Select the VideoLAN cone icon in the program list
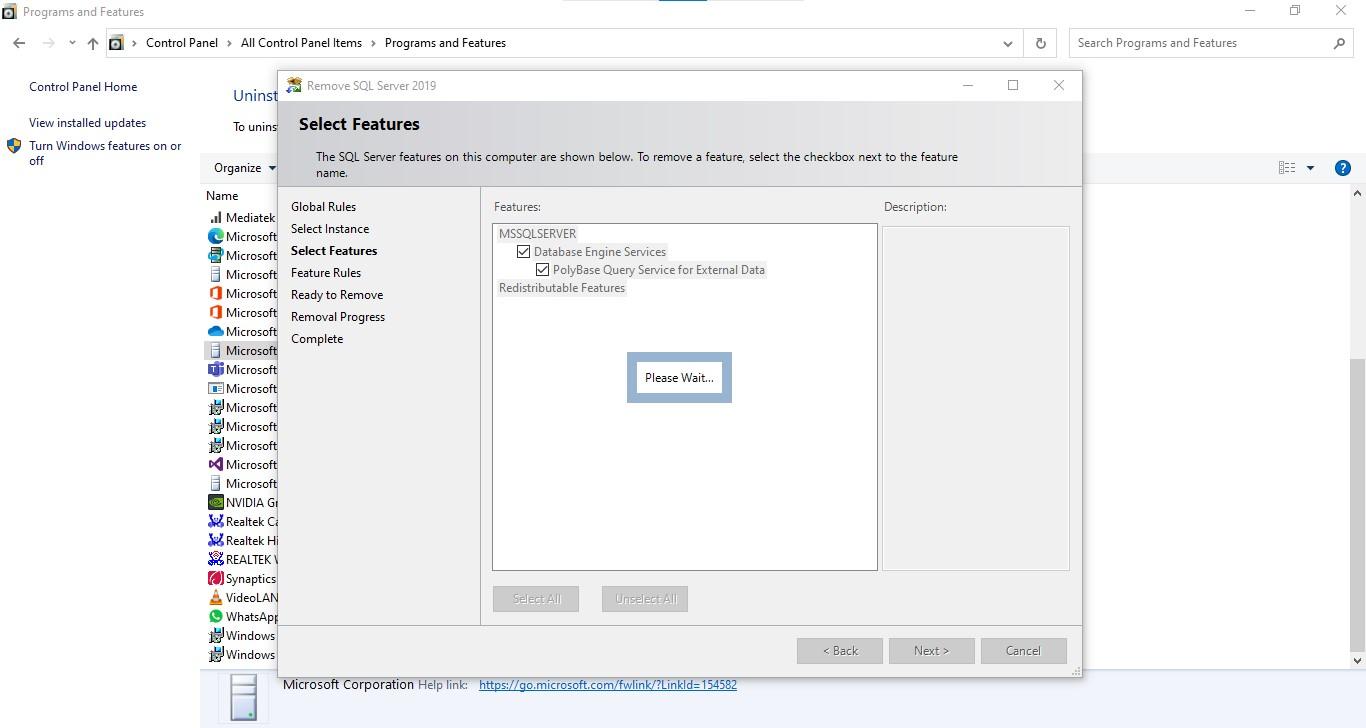The width and height of the screenshot is (1366, 728). coord(215,597)
